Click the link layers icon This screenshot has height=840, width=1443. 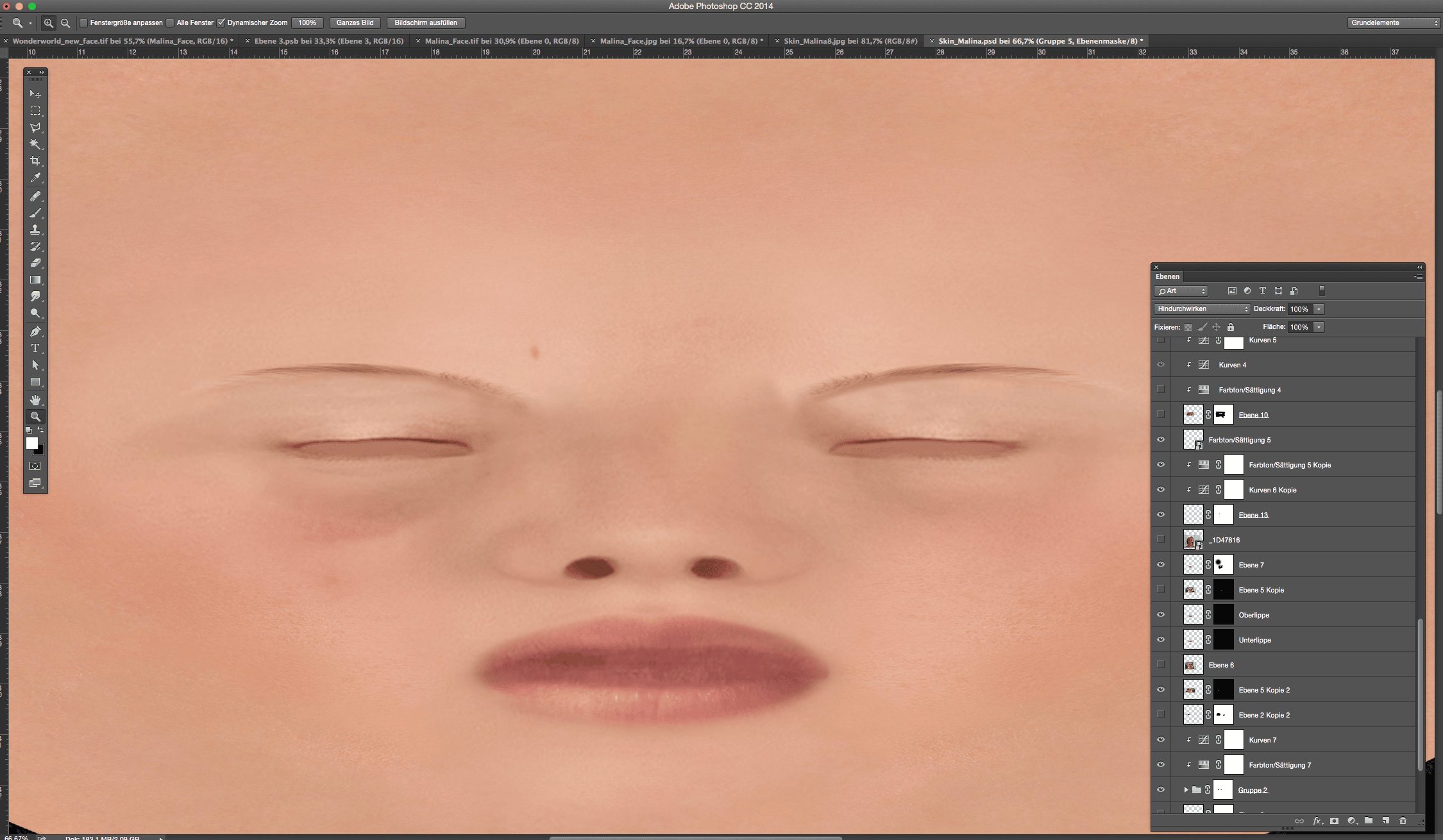[x=1299, y=821]
